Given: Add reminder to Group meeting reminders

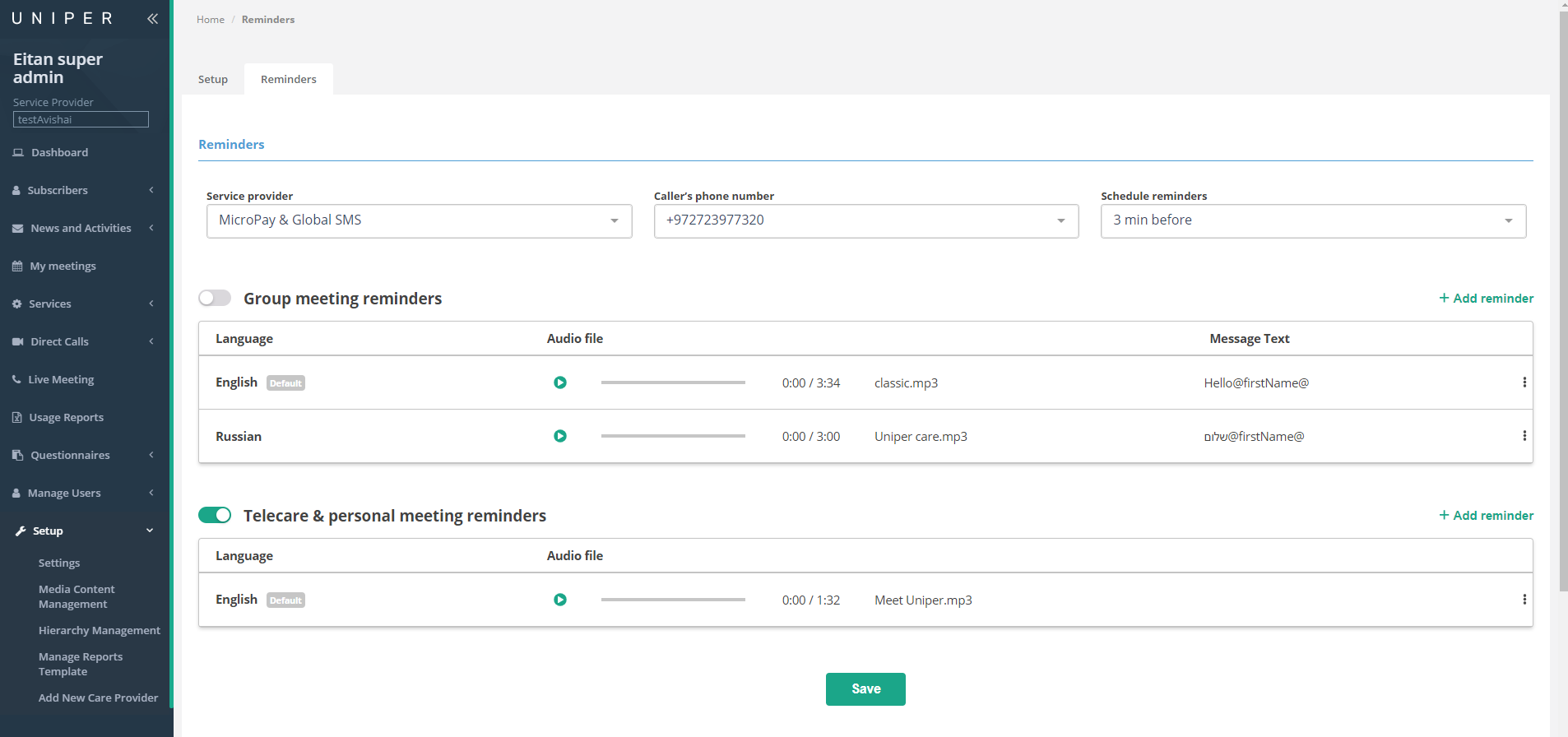Looking at the screenshot, I should pyautogui.click(x=1486, y=298).
